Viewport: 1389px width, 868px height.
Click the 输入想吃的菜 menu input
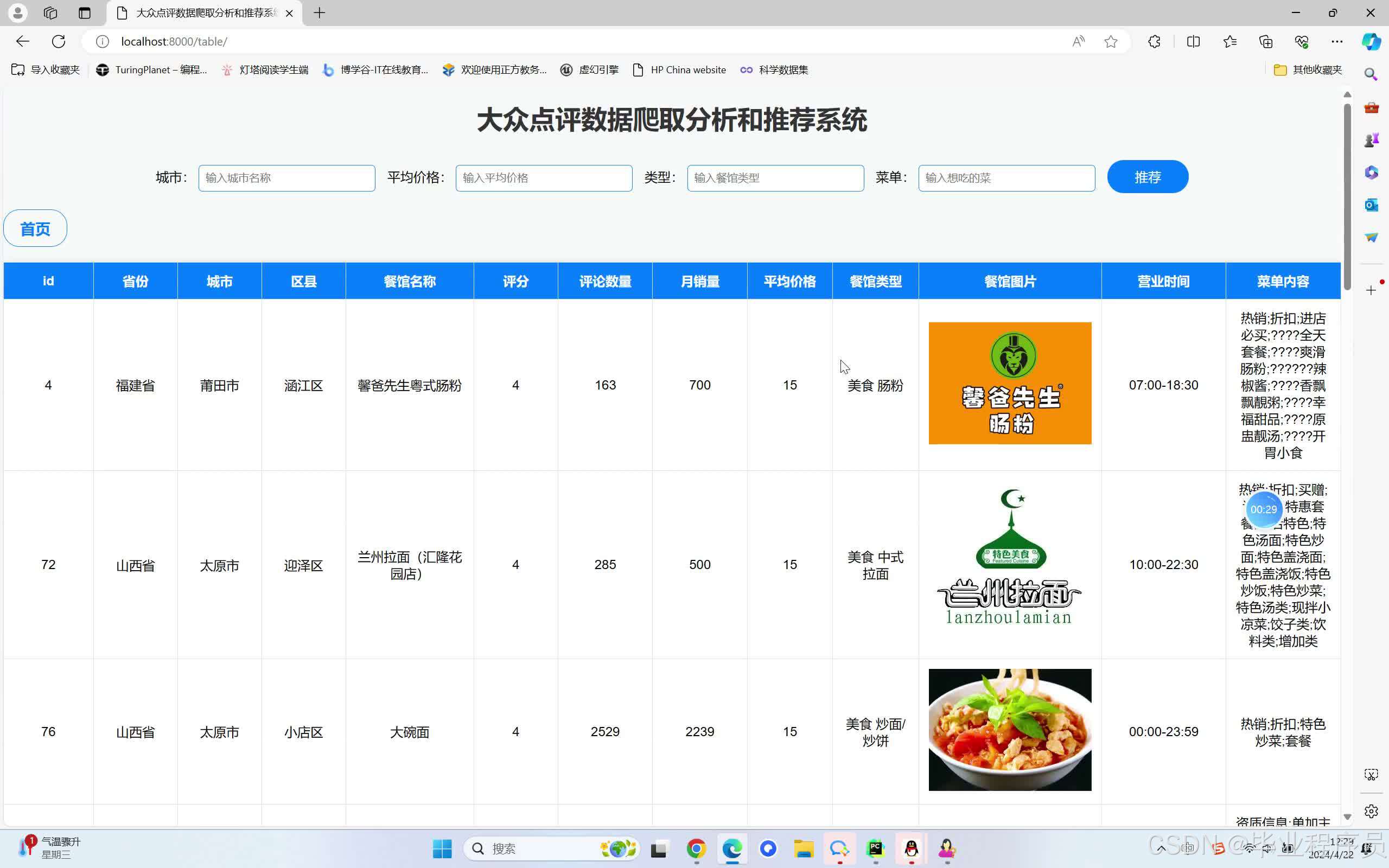click(1006, 178)
